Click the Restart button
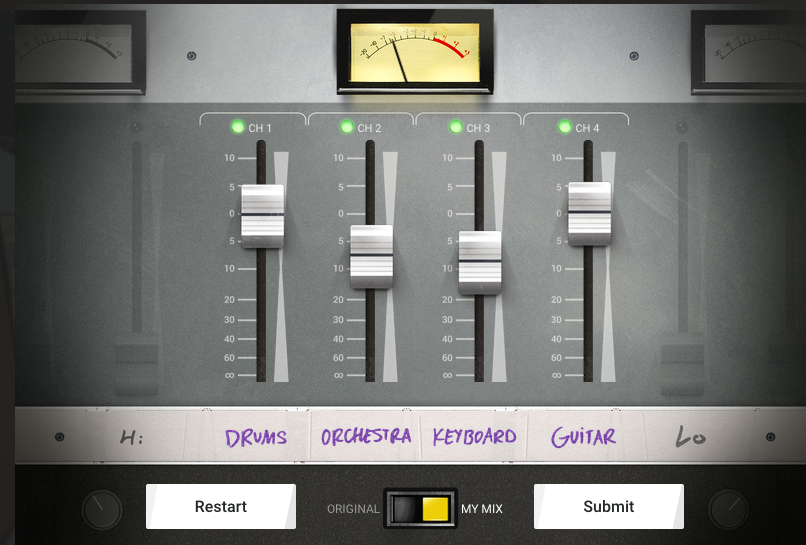Image resolution: width=806 pixels, height=545 pixels. (221, 506)
